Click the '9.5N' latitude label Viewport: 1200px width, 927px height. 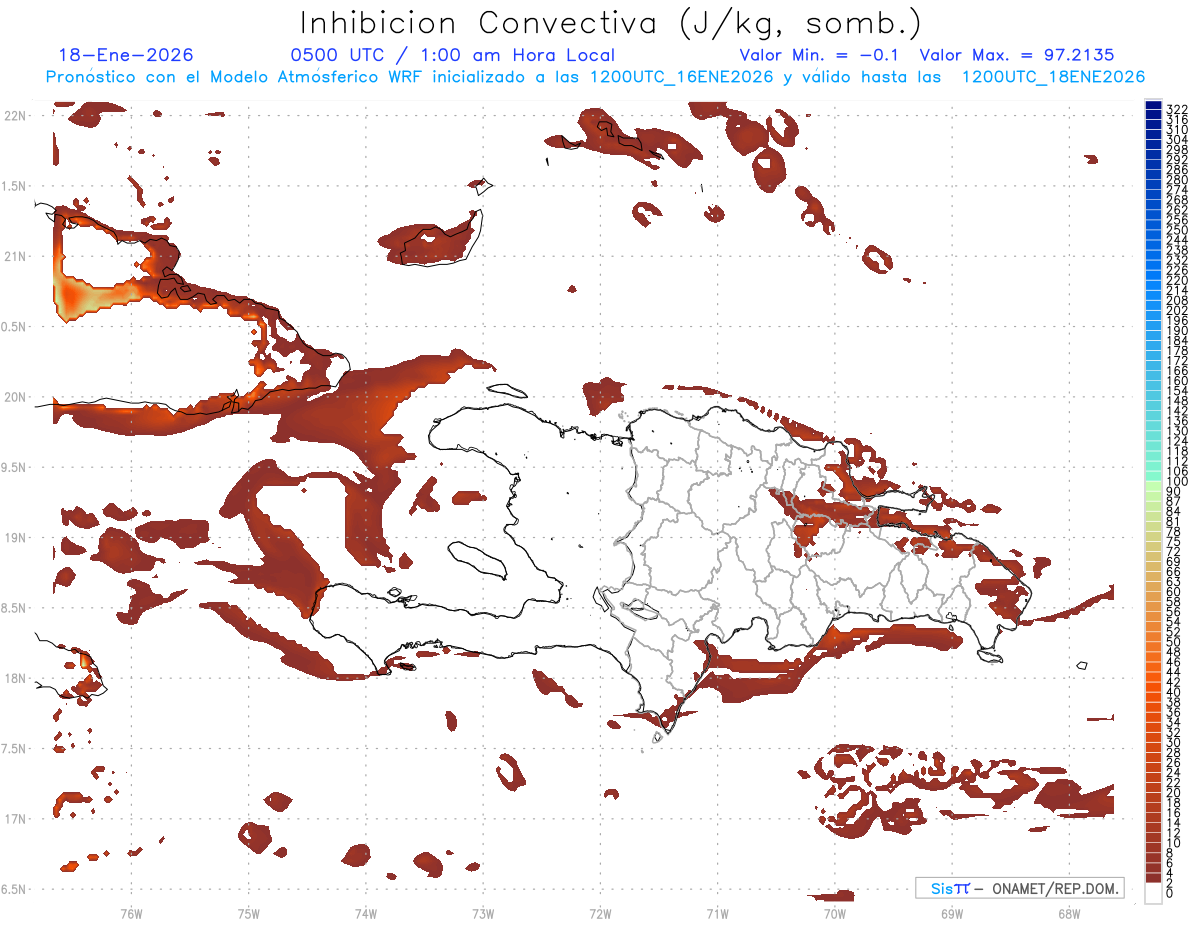click(x=15, y=468)
